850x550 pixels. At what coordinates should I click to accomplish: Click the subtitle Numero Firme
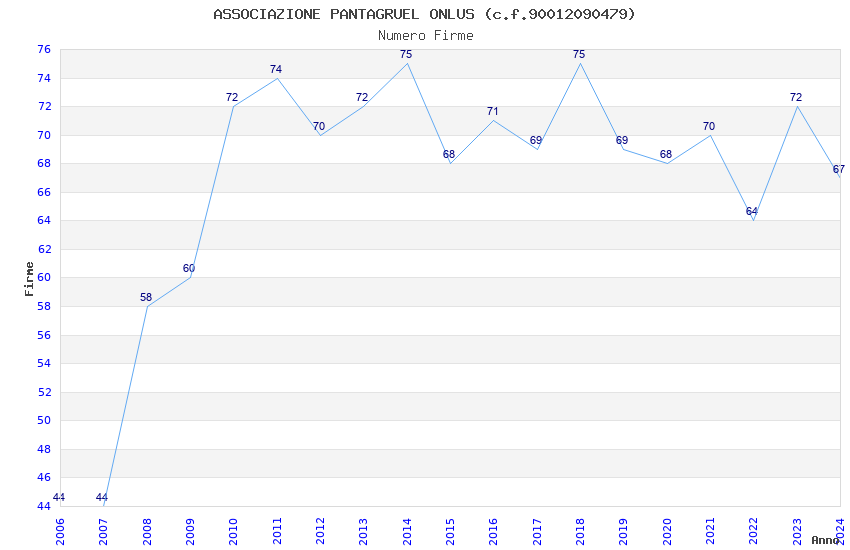[x=426, y=36]
